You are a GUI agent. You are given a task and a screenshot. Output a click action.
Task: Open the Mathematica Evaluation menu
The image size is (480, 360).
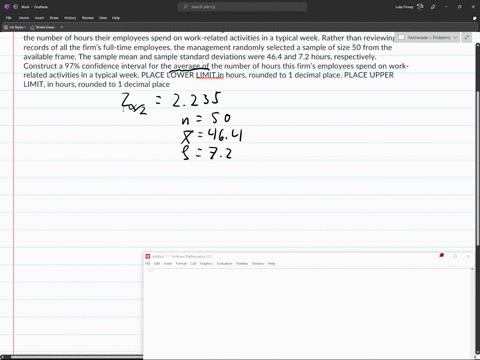(x=224, y=264)
